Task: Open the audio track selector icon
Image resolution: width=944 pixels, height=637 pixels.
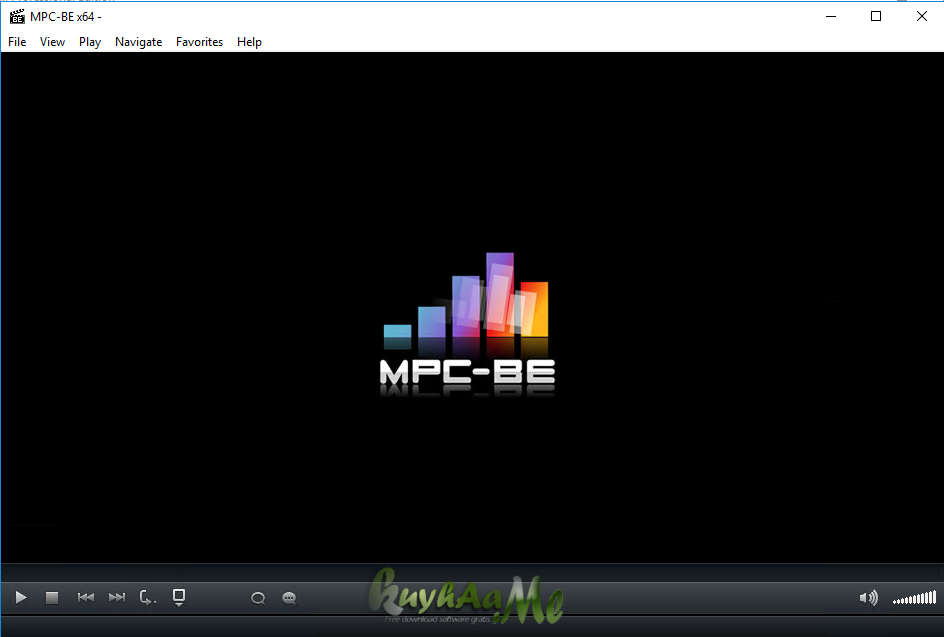Action: pos(258,598)
